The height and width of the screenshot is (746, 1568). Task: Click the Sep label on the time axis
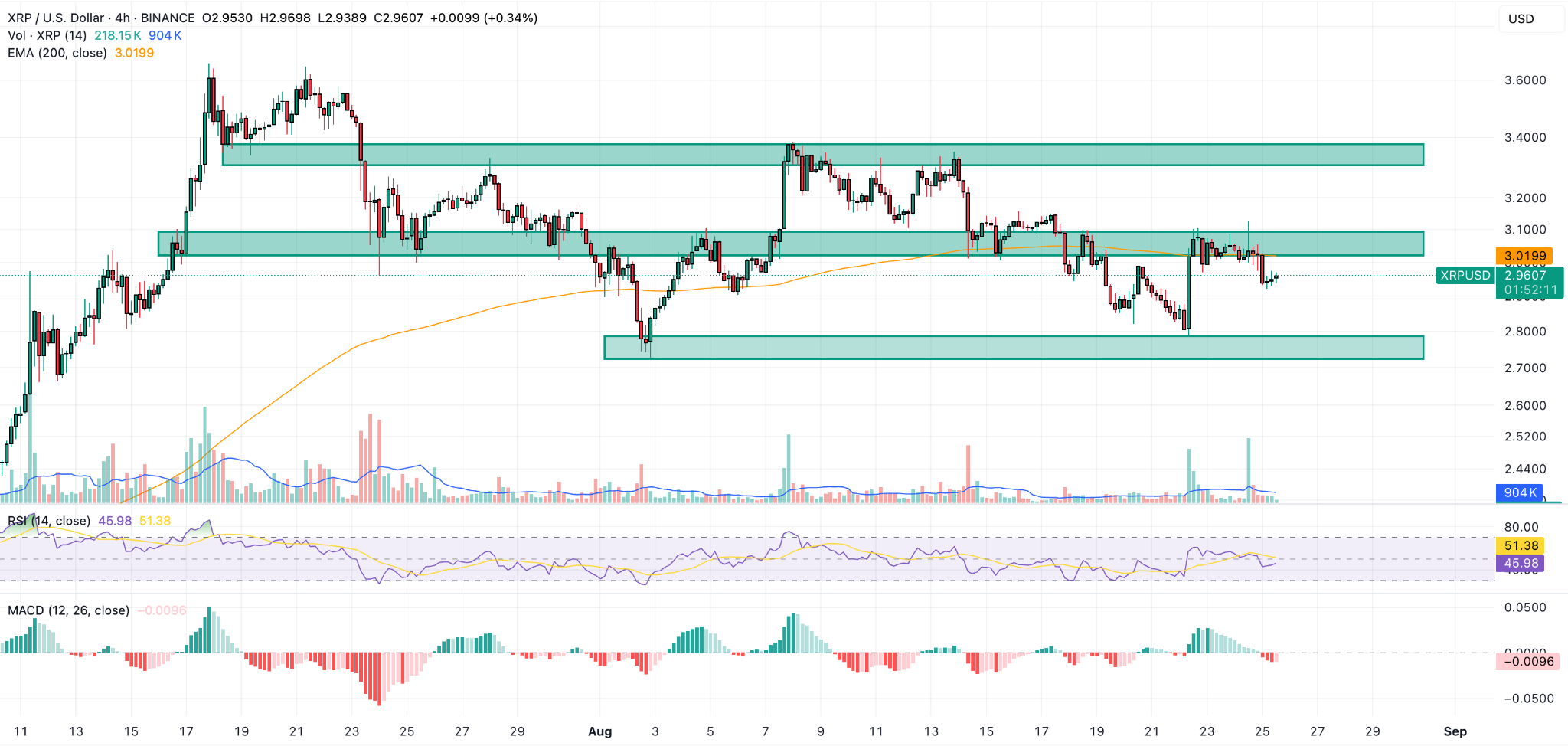(x=1455, y=731)
